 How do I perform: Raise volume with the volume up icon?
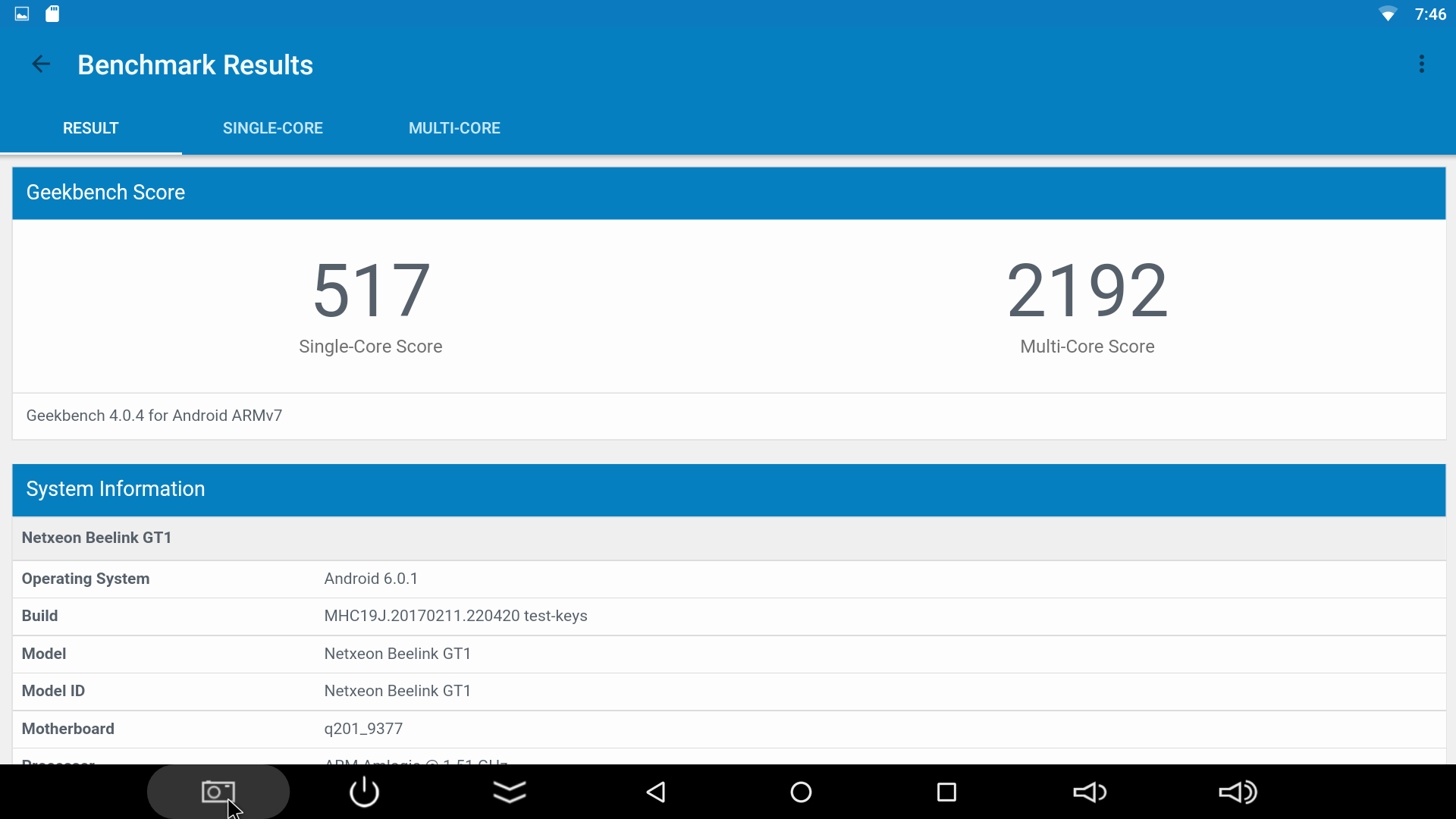(1237, 792)
